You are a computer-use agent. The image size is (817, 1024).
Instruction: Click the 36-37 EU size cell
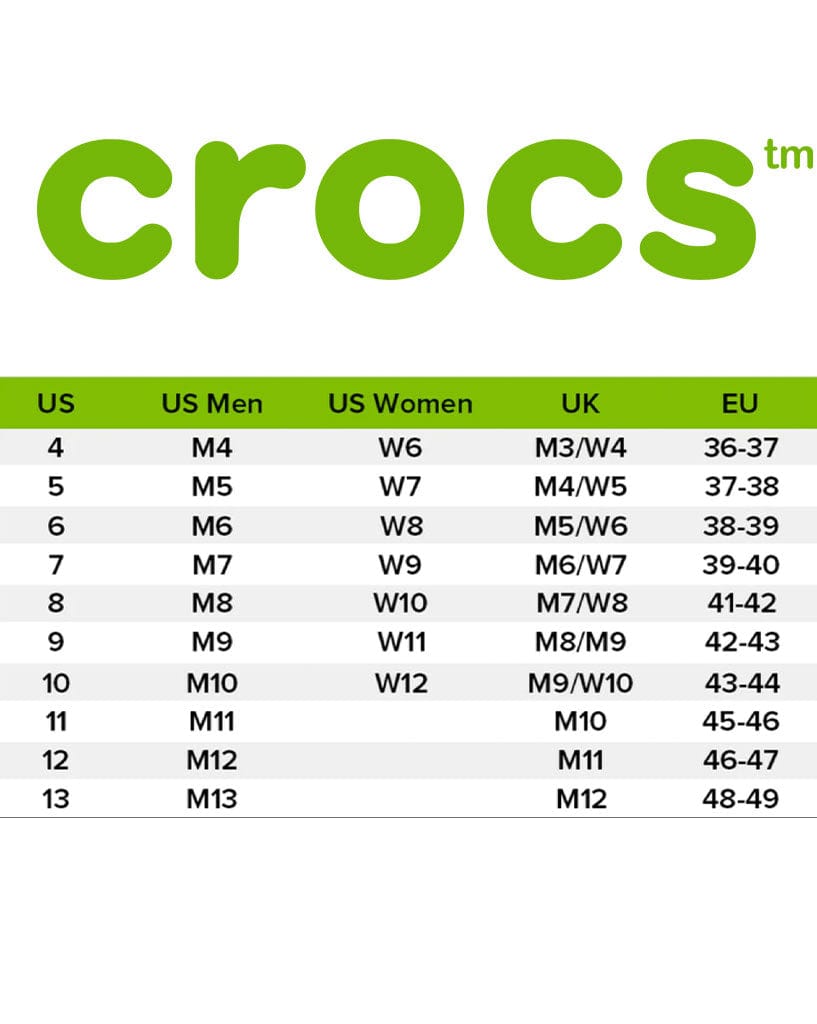pos(741,448)
